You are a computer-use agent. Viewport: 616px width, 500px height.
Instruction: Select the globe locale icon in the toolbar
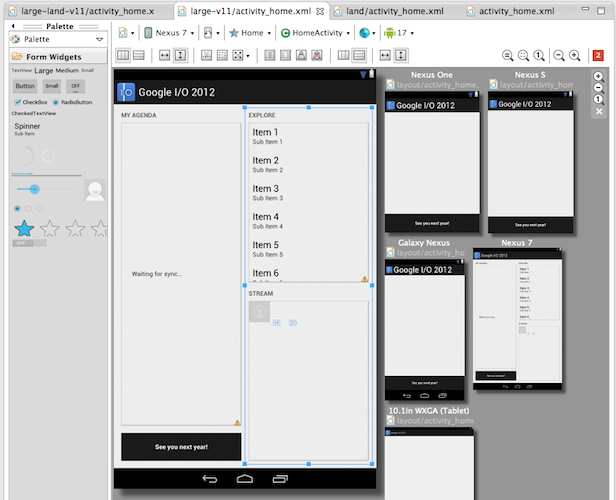tap(363, 32)
